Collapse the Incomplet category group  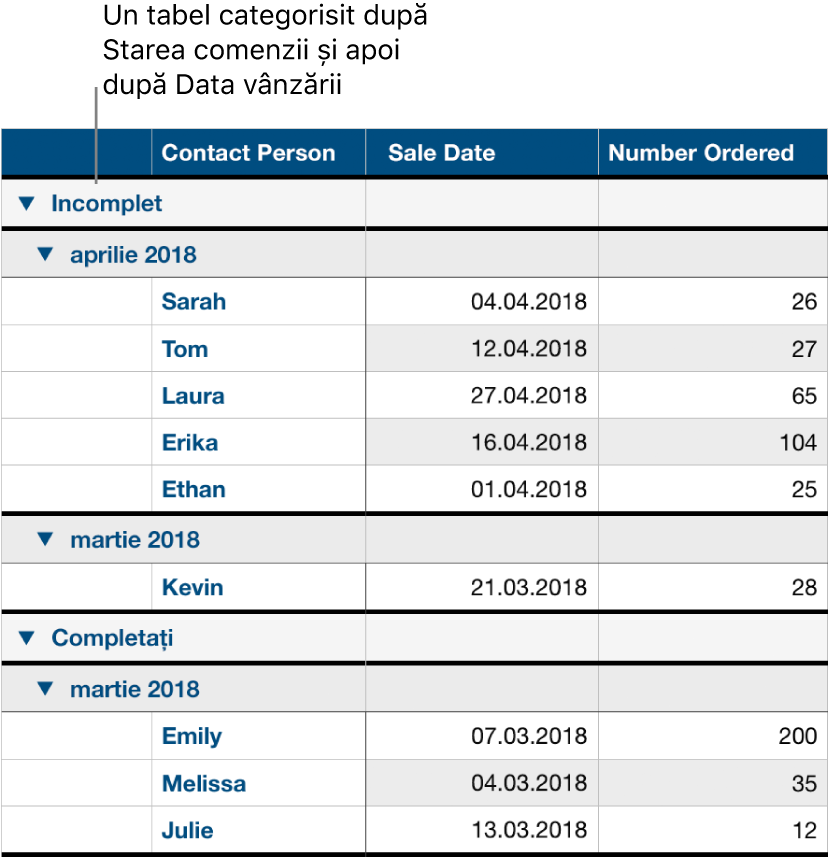point(27,203)
